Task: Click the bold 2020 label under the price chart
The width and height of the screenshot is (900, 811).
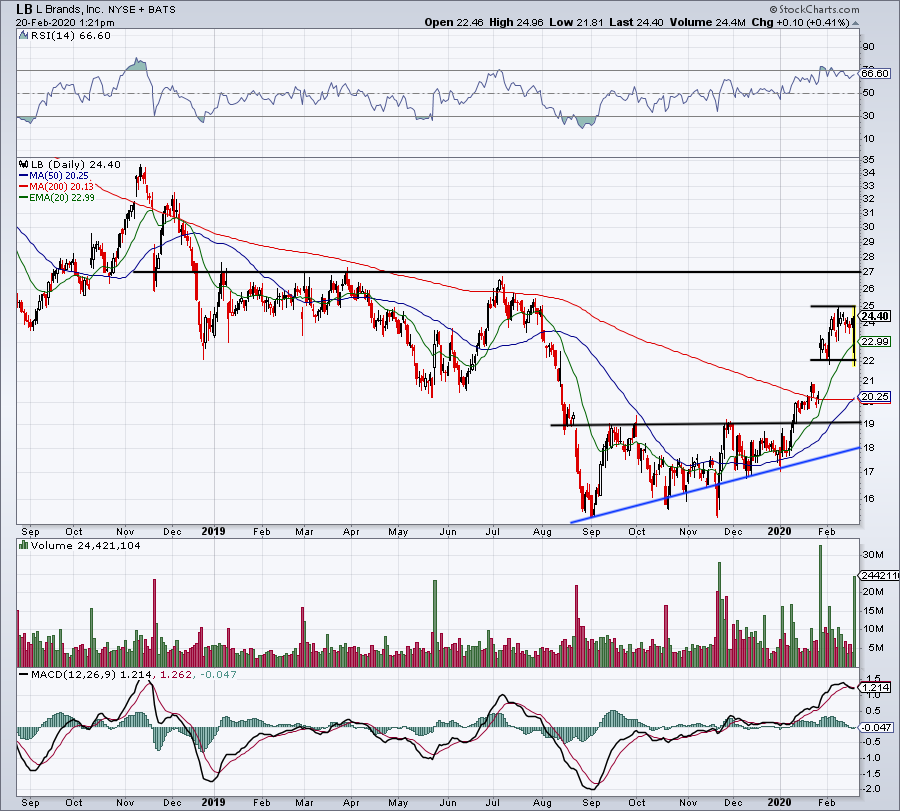Action: pos(780,531)
